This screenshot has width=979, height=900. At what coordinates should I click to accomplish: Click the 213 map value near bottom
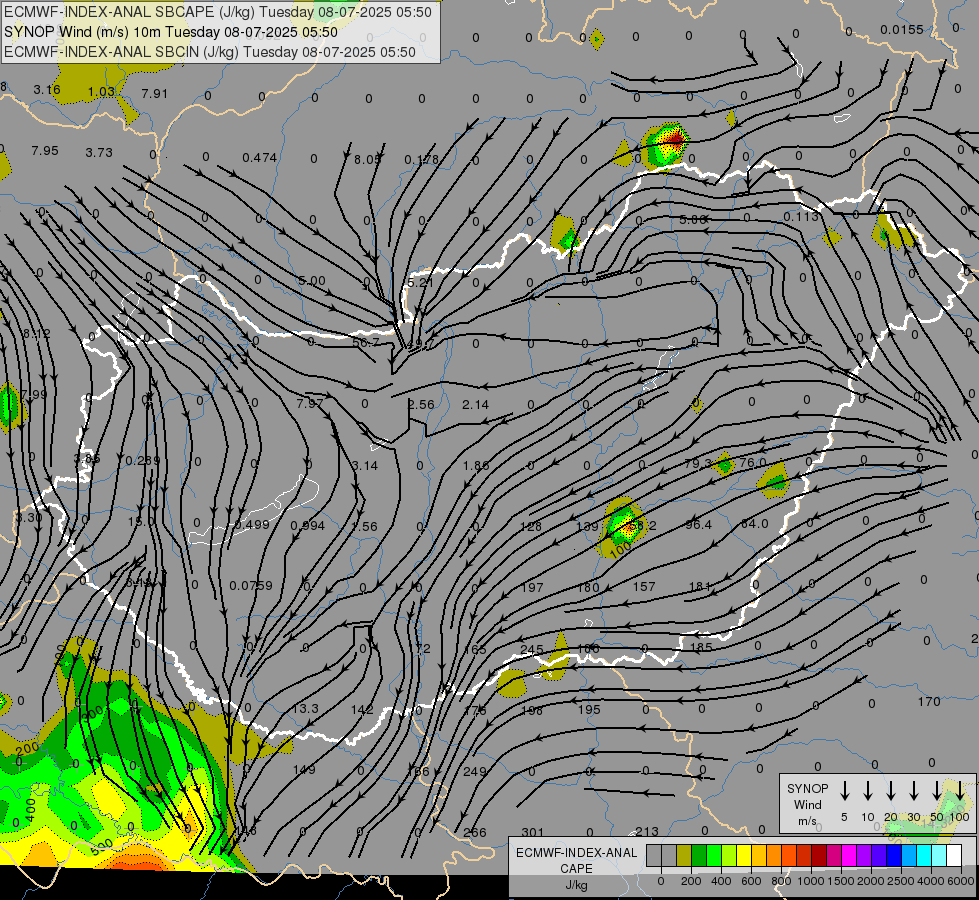coord(647,831)
